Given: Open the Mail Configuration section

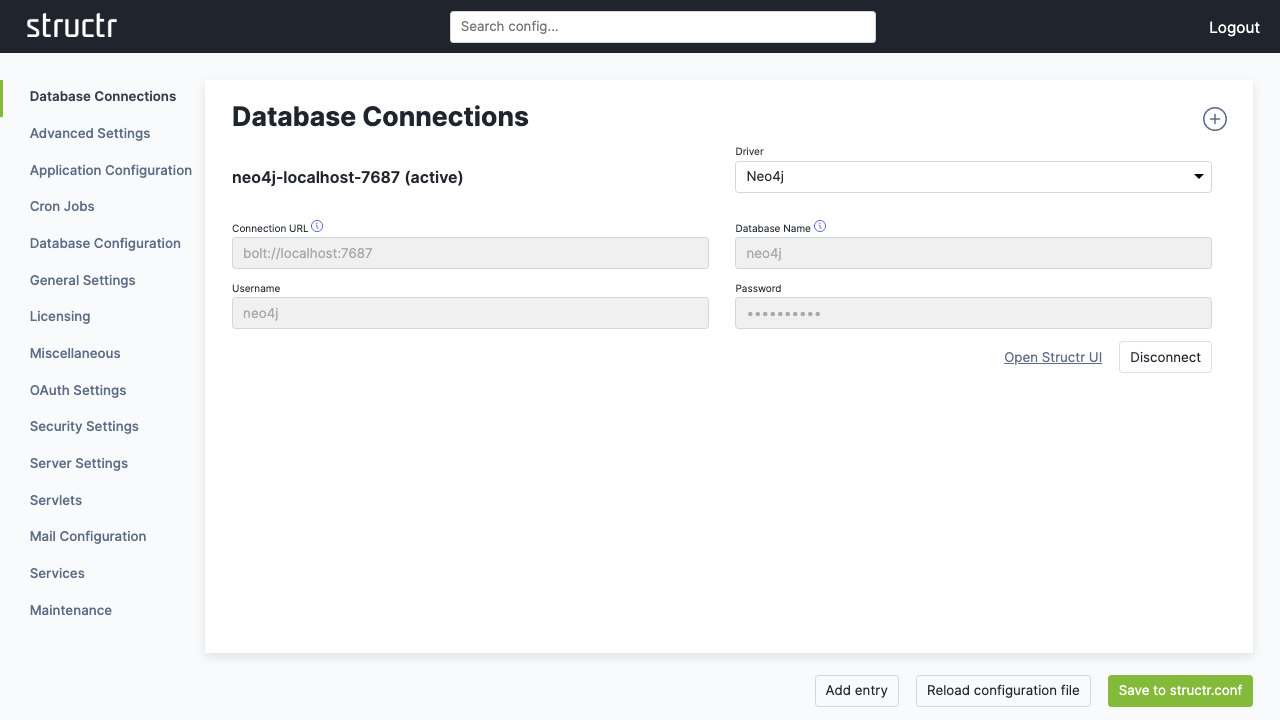Looking at the screenshot, I should click(x=87, y=536).
